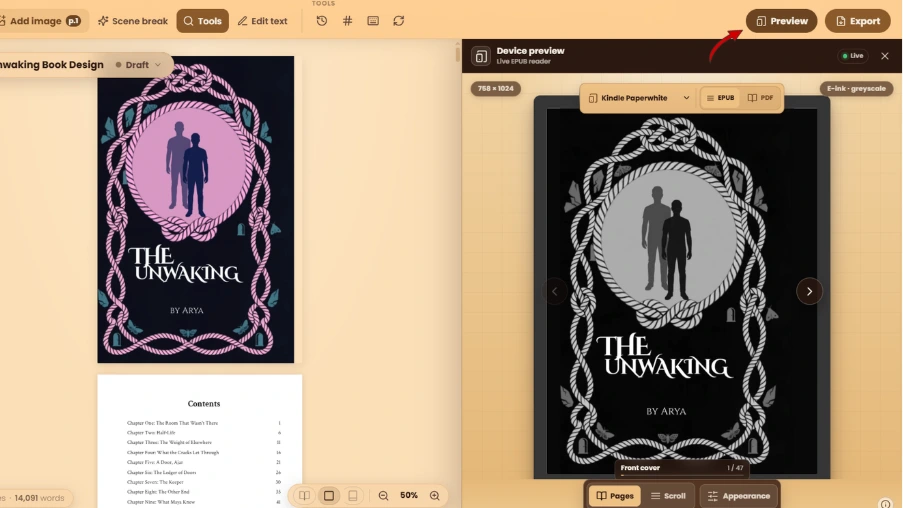The height and width of the screenshot is (508, 903).
Task: Open the Preview panel button
Action: pos(781,21)
